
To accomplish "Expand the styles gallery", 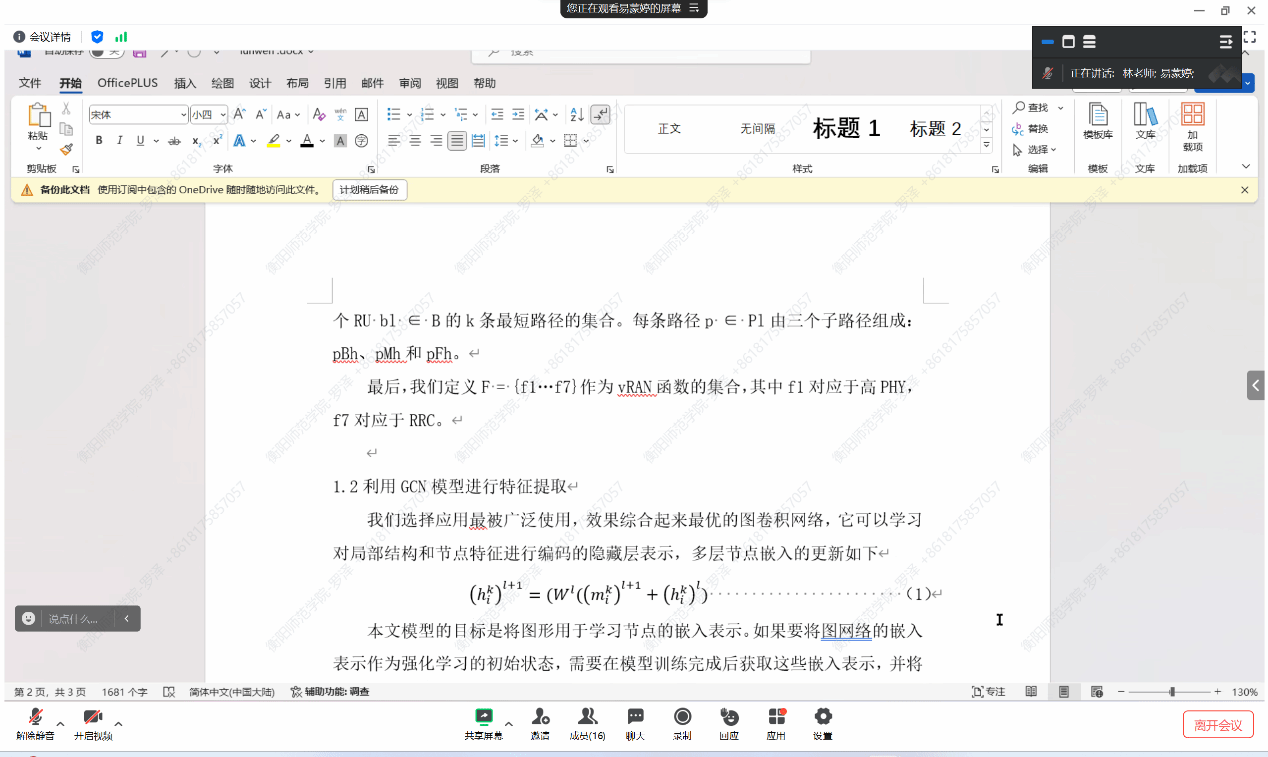I will (x=987, y=146).
